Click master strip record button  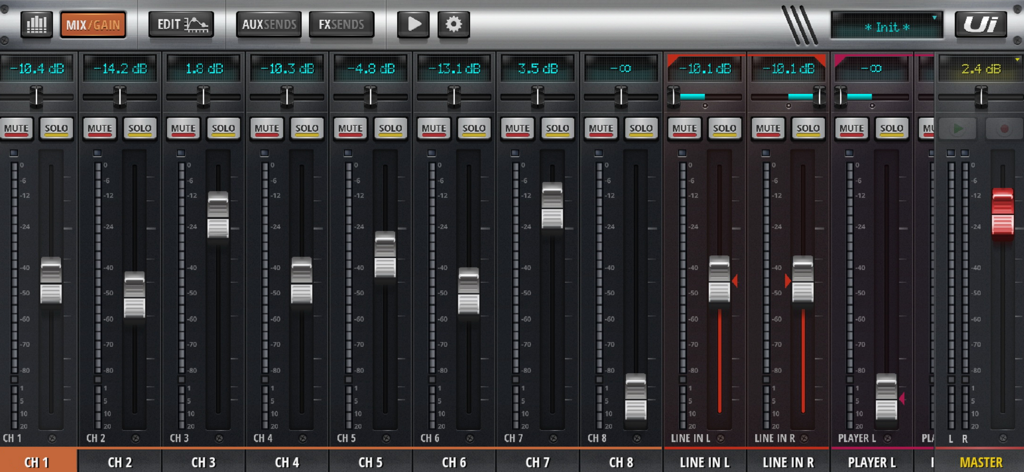pyautogui.click(x=1002, y=129)
